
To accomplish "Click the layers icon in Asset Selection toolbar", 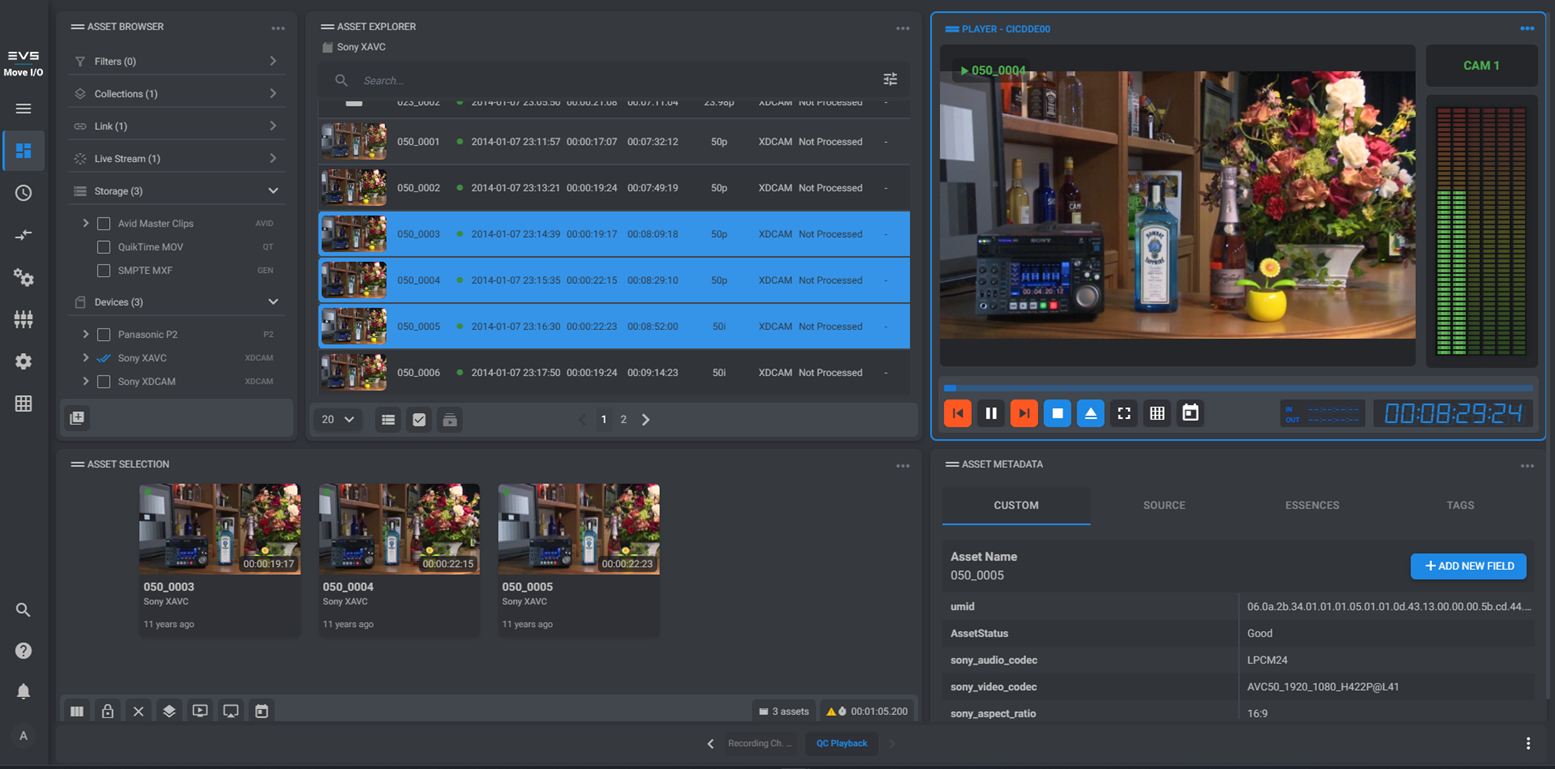I will (169, 711).
